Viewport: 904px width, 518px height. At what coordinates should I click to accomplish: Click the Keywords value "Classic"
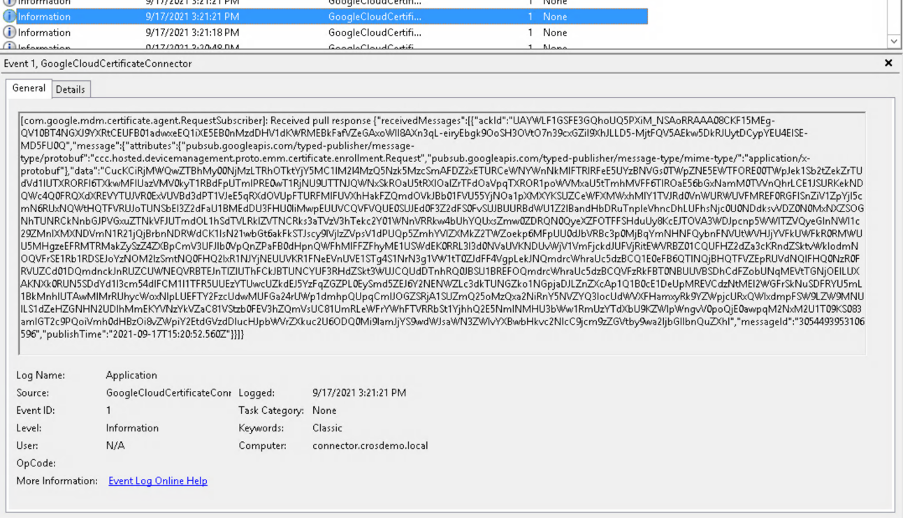click(x=328, y=428)
